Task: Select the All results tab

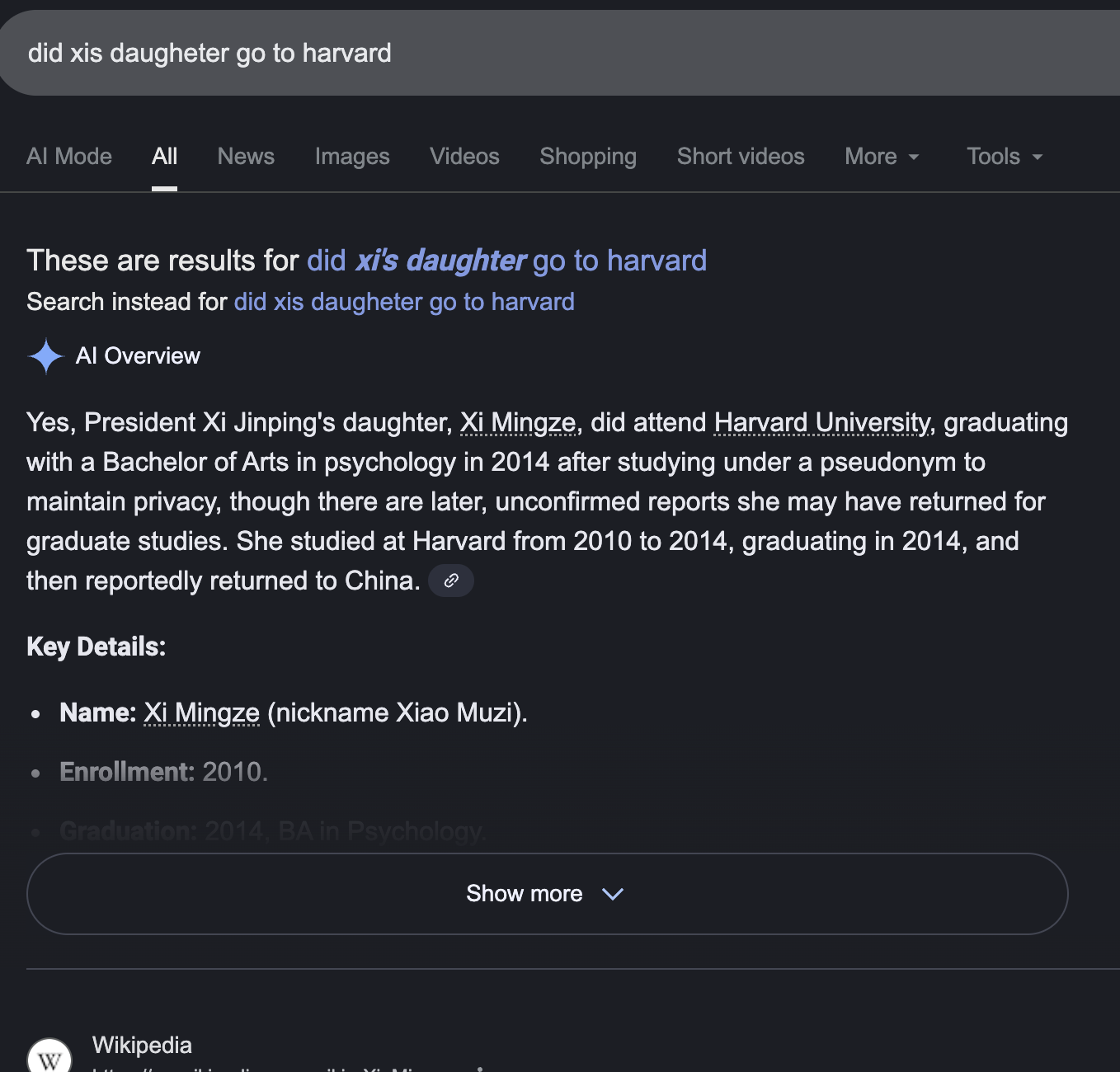Action: click(164, 157)
